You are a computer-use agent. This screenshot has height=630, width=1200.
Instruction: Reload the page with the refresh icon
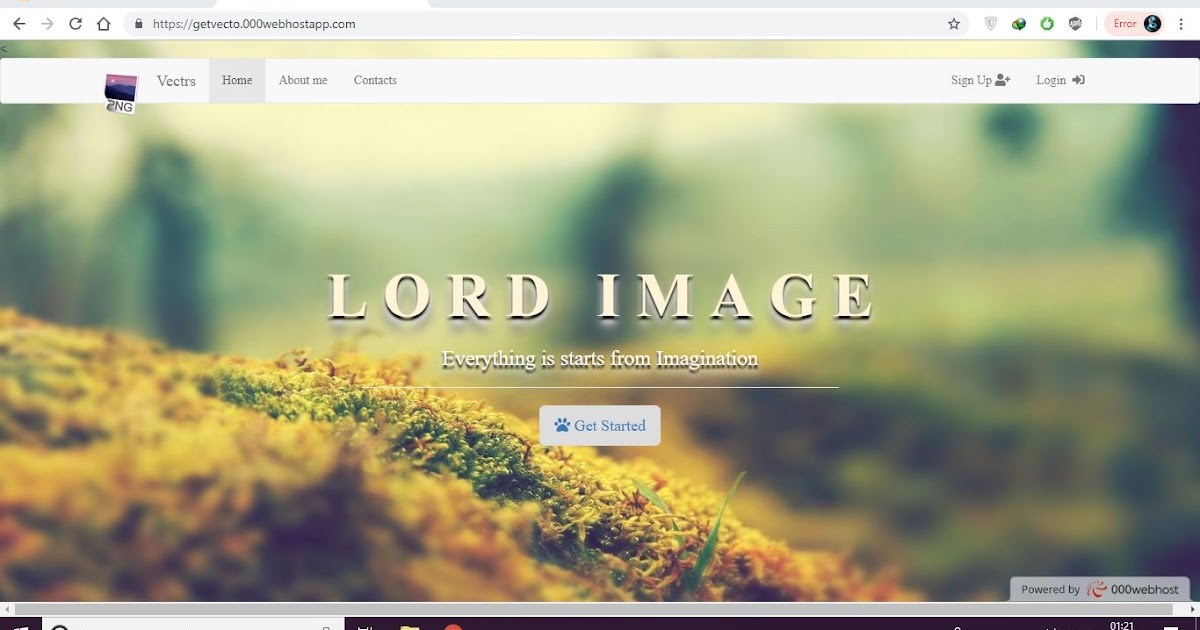[75, 23]
